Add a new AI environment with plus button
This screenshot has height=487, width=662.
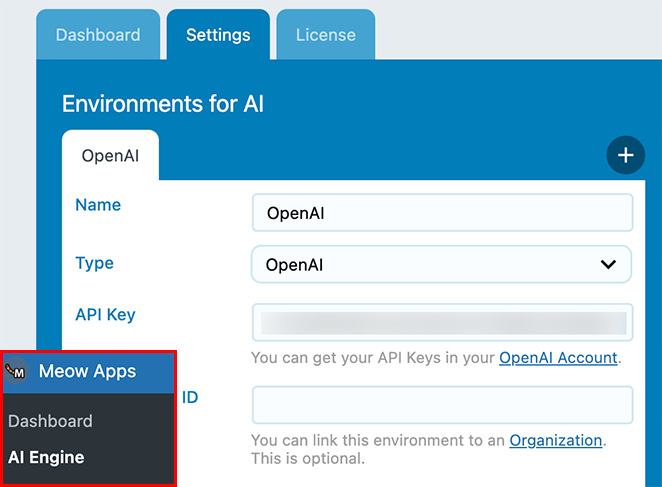point(625,155)
